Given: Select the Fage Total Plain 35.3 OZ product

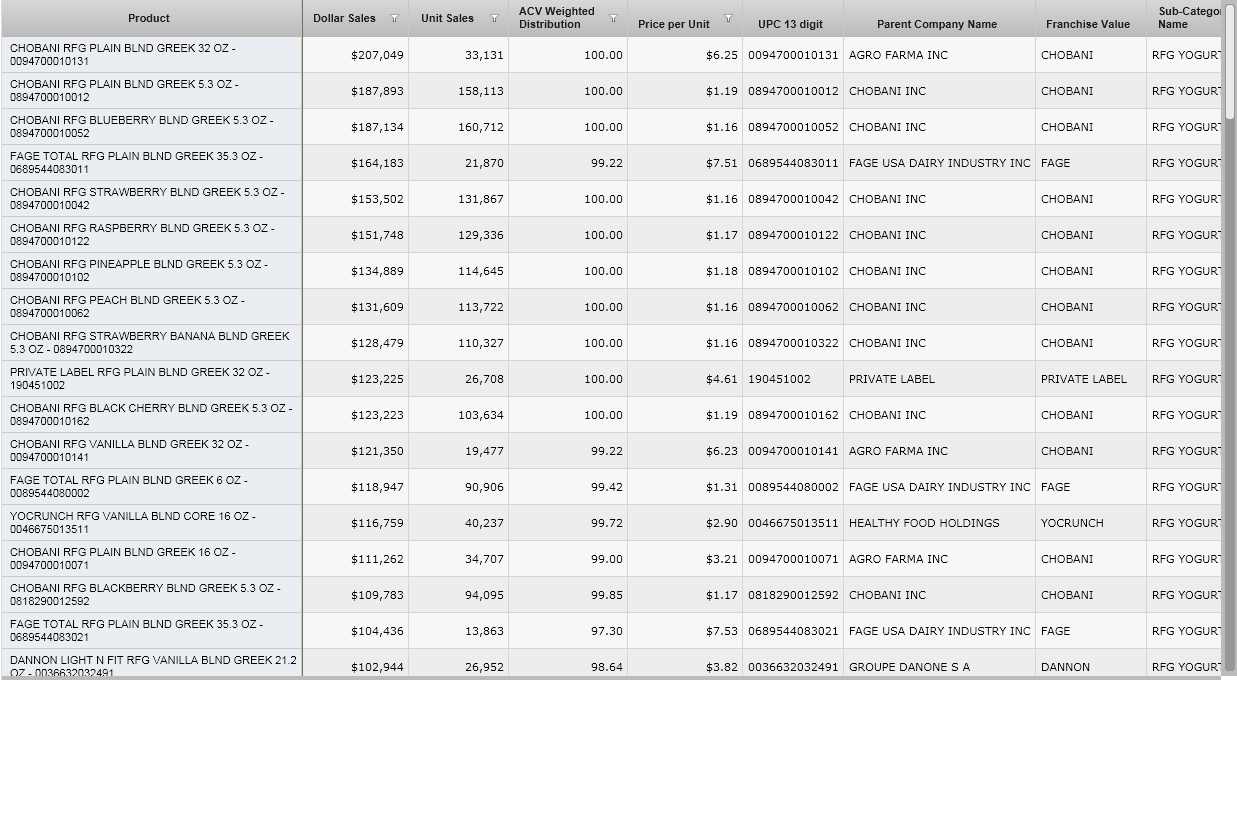Looking at the screenshot, I should pyautogui.click(x=150, y=163).
